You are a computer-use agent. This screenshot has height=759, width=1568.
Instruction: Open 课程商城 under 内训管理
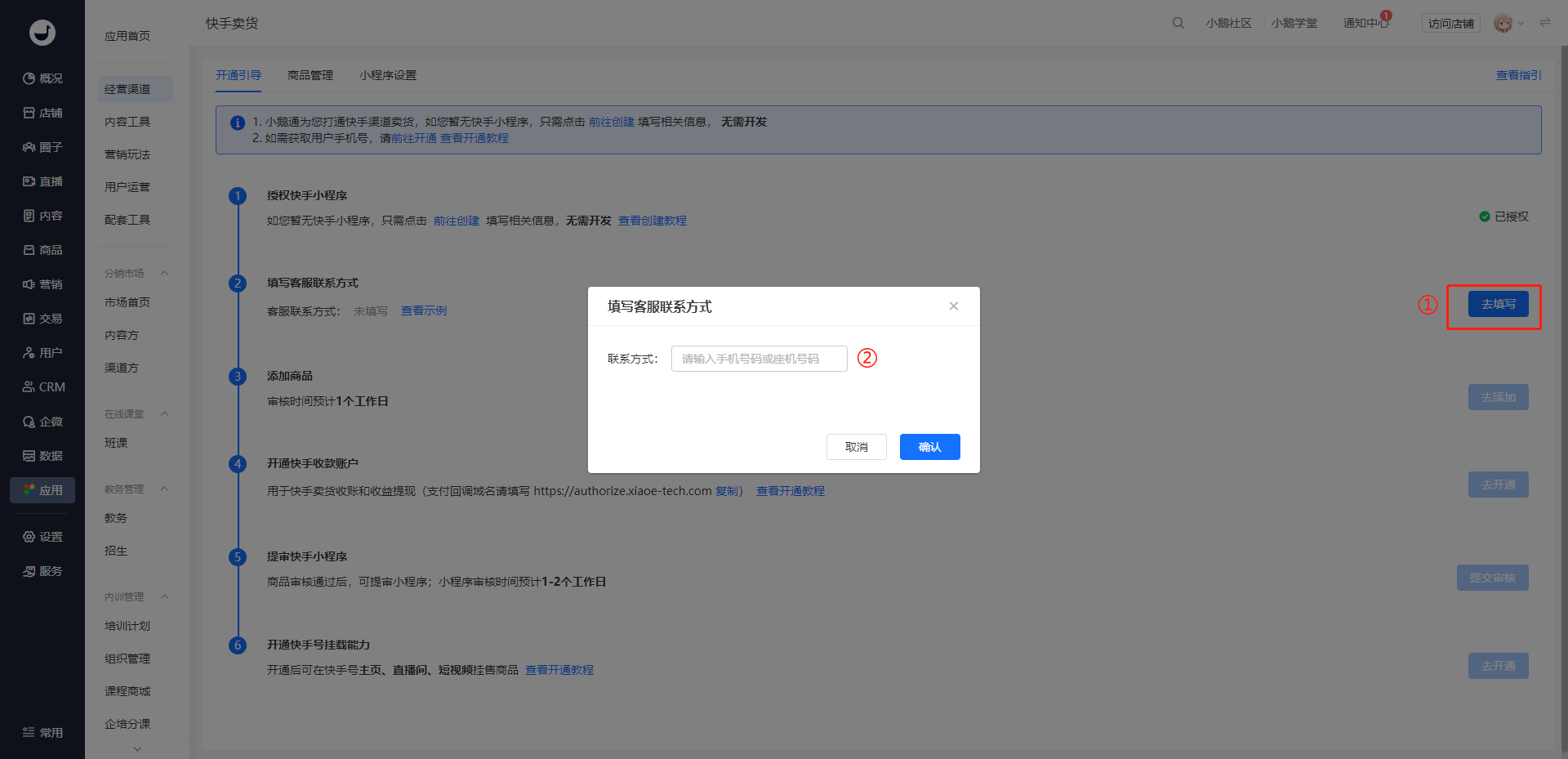tap(127, 691)
